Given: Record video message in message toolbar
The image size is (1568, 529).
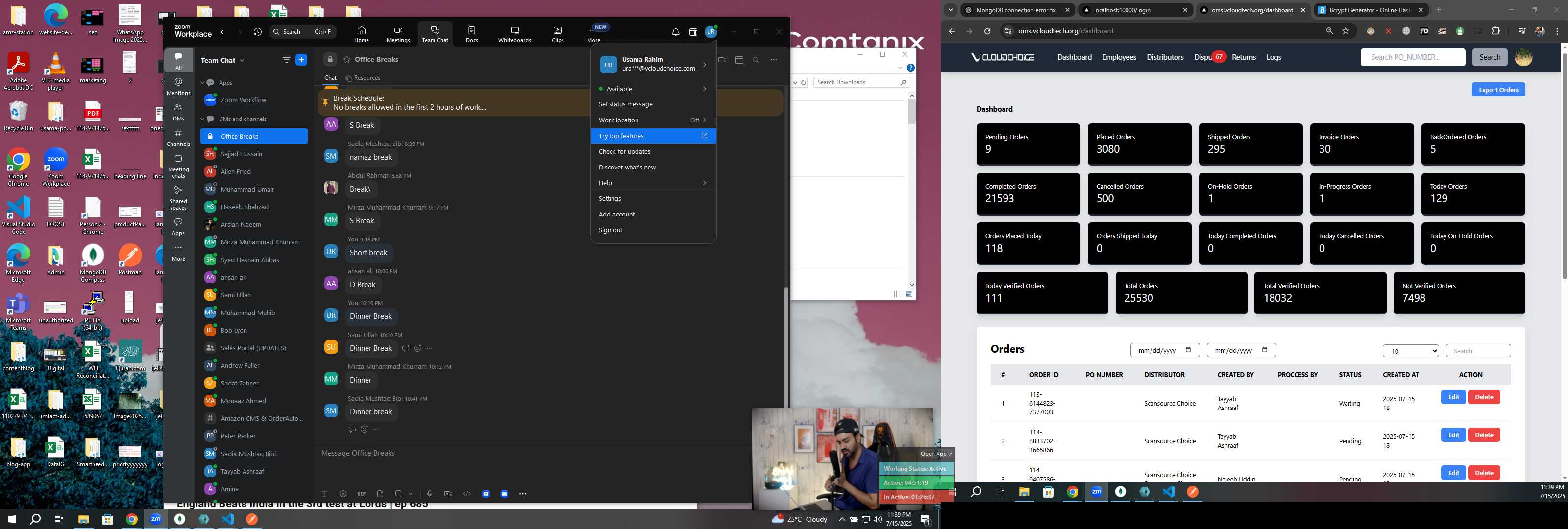Looking at the screenshot, I should click(448, 494).
